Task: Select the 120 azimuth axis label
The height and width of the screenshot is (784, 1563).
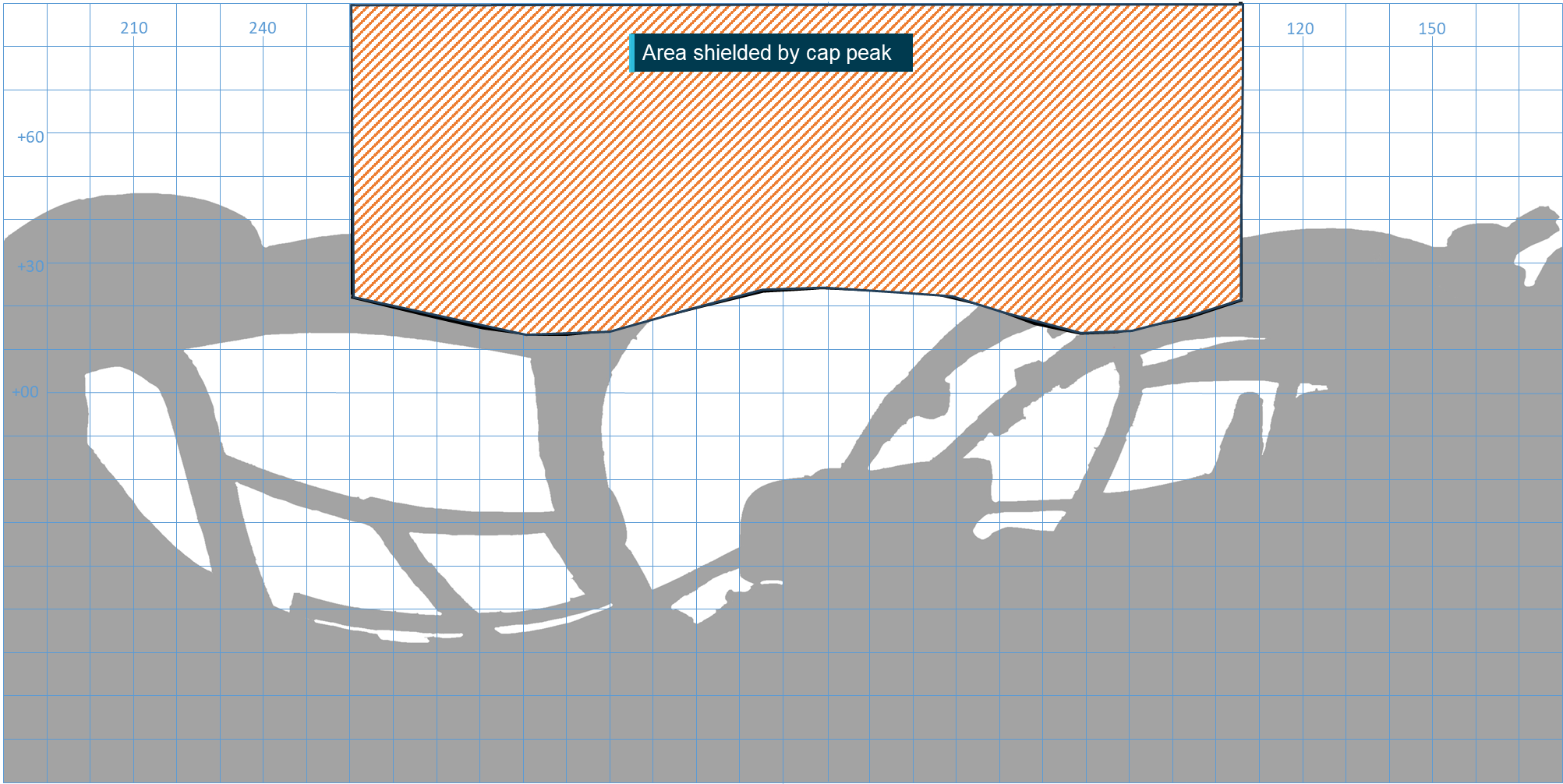Action: [x=1300, y=29]
